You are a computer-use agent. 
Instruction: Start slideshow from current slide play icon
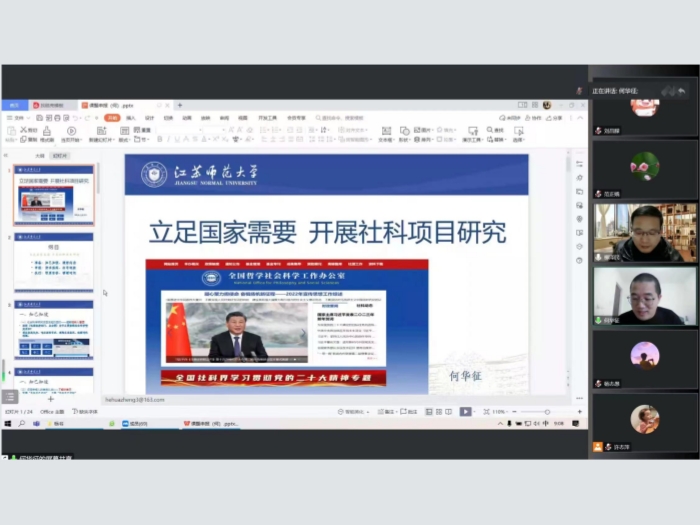point(71,131)
